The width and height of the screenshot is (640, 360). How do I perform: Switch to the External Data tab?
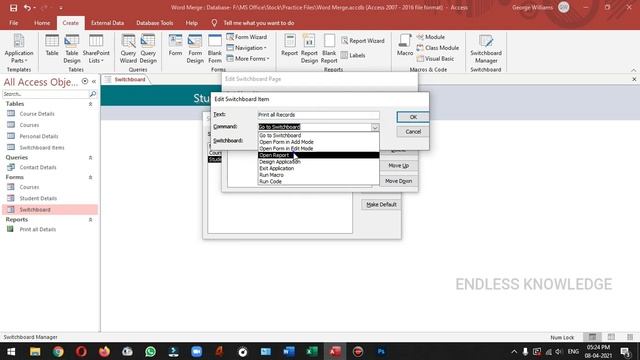pos(107,23)
